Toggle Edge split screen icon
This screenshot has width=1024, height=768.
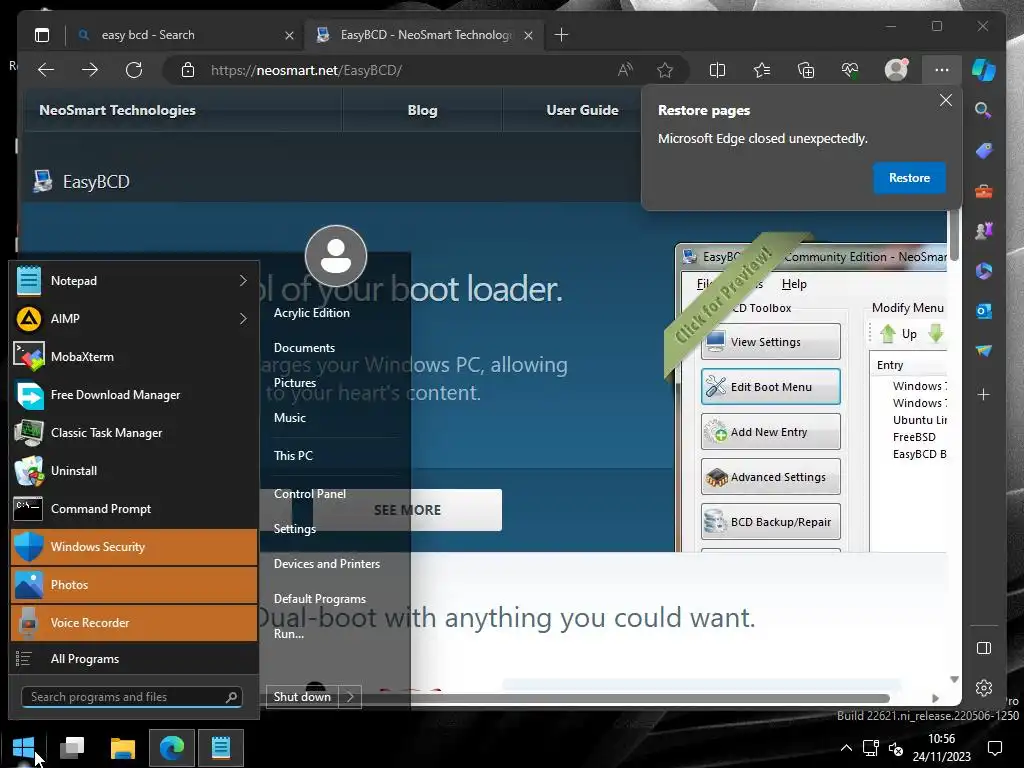[717, 70]
